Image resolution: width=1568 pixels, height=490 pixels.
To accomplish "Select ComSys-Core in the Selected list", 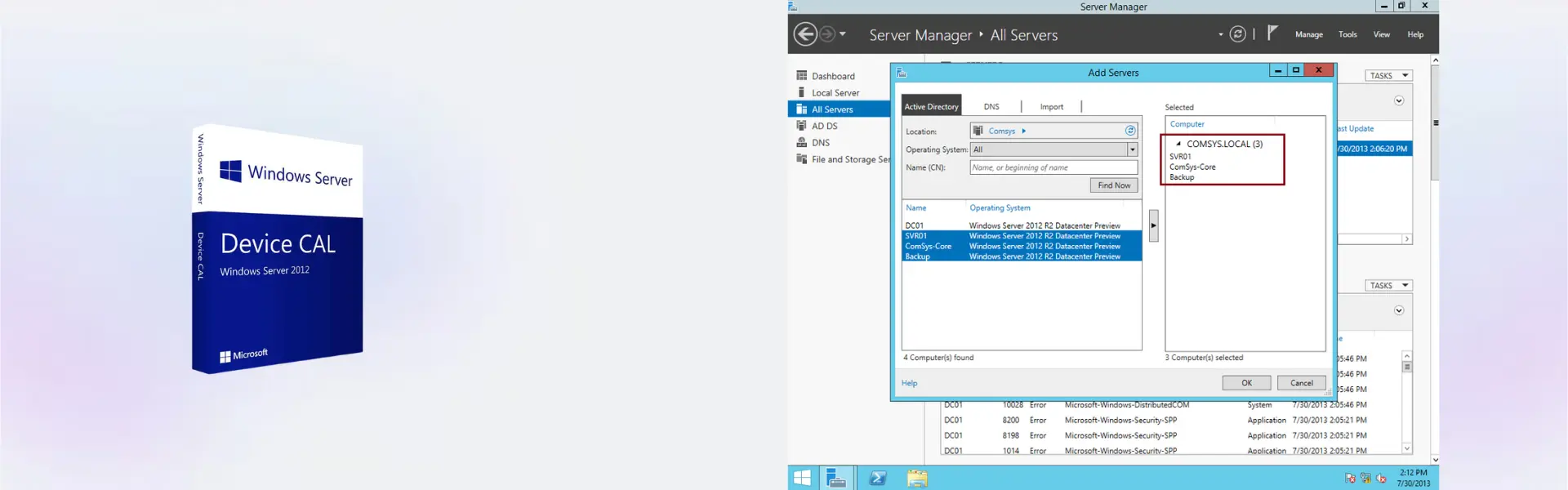I will coord(1192,167).
